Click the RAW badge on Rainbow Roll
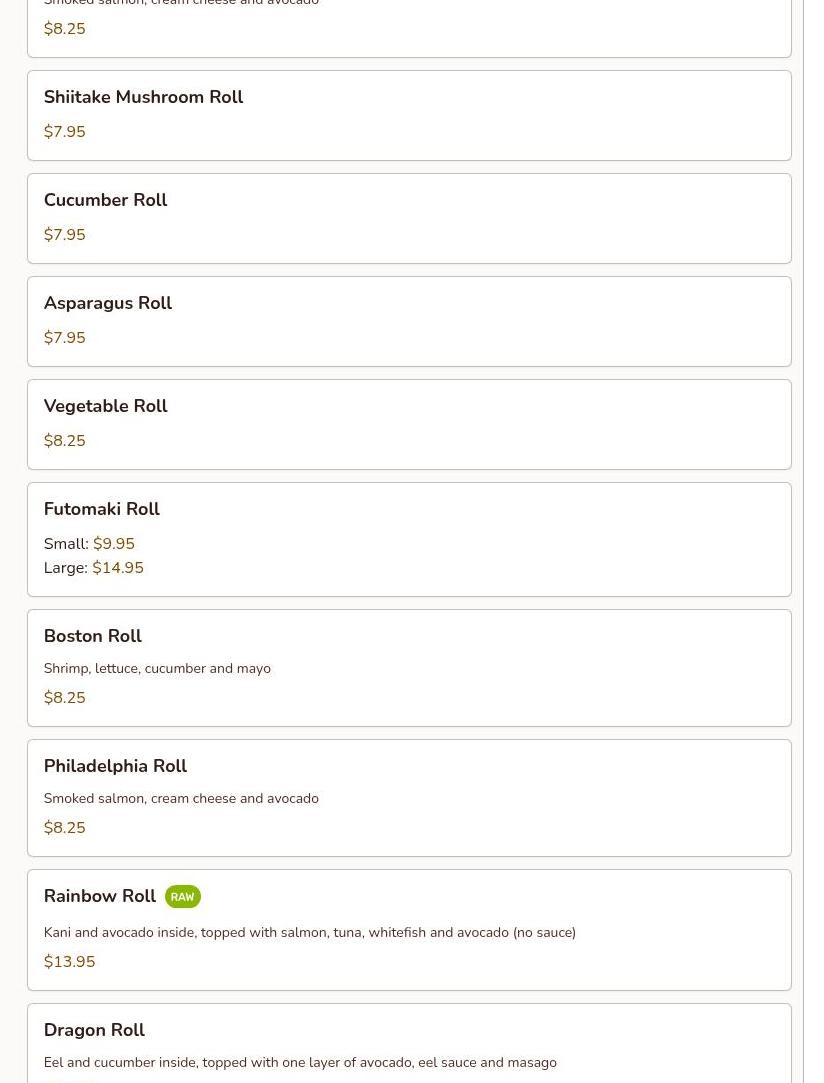Viewport: 824px width, 1083px height. 183,897
